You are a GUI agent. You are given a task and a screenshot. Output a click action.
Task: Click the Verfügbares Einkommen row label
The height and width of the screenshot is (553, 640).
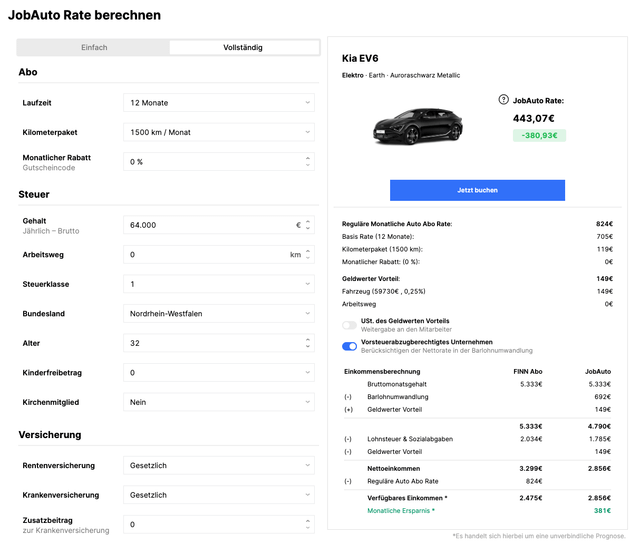coord(407,498)
